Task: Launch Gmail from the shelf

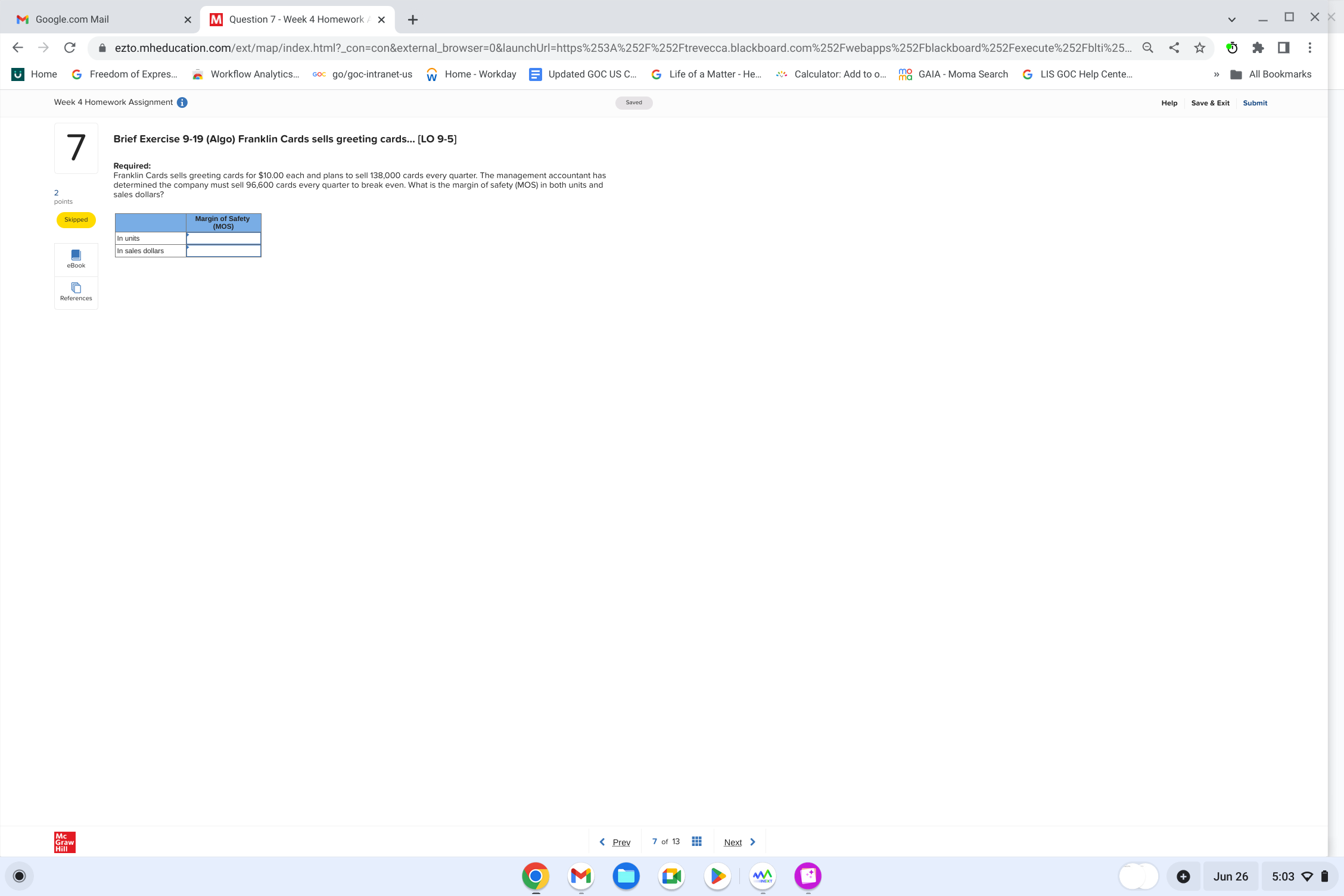Action: (580, 876)
